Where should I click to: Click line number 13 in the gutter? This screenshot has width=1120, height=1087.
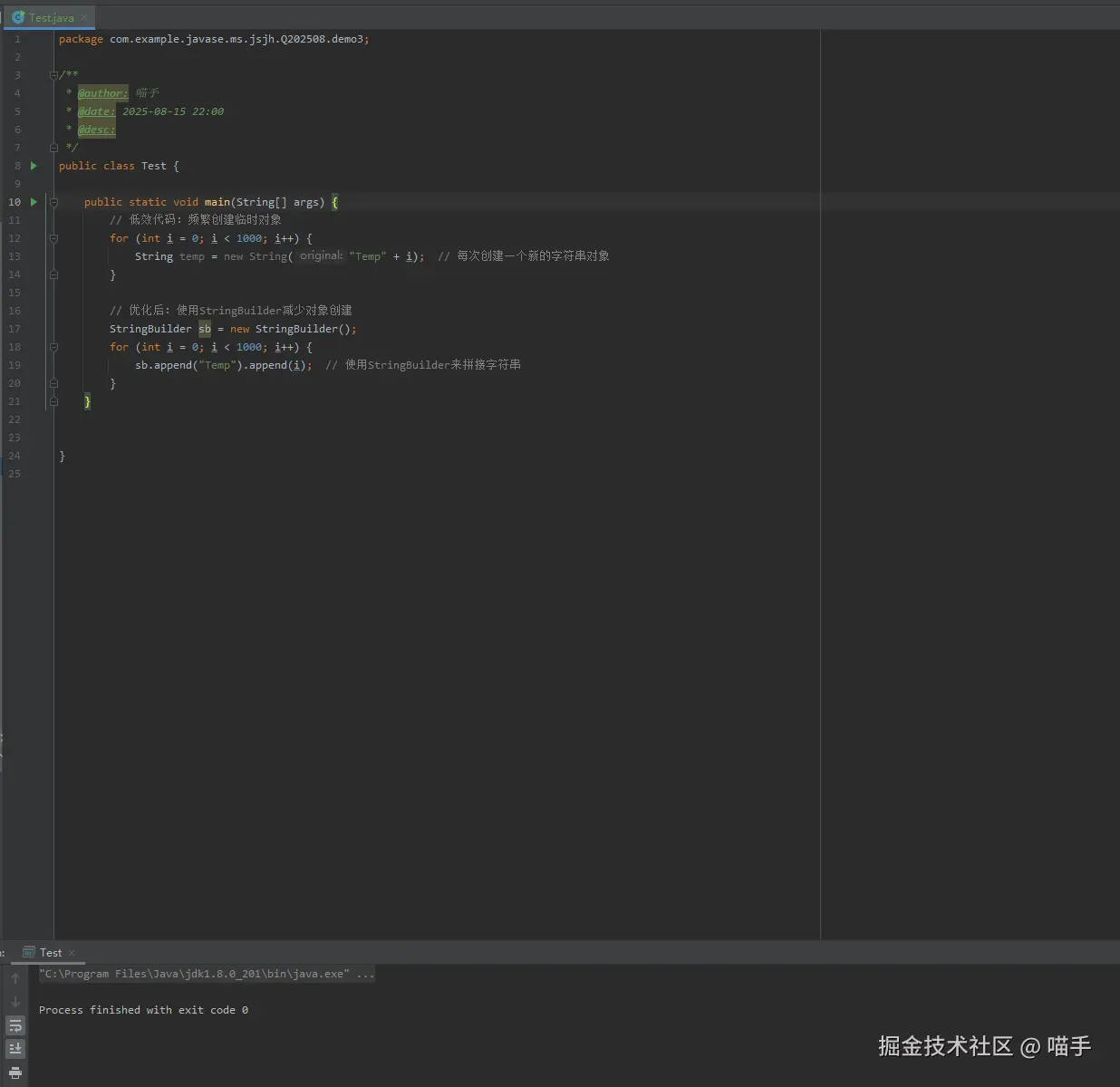pos(14,256)
